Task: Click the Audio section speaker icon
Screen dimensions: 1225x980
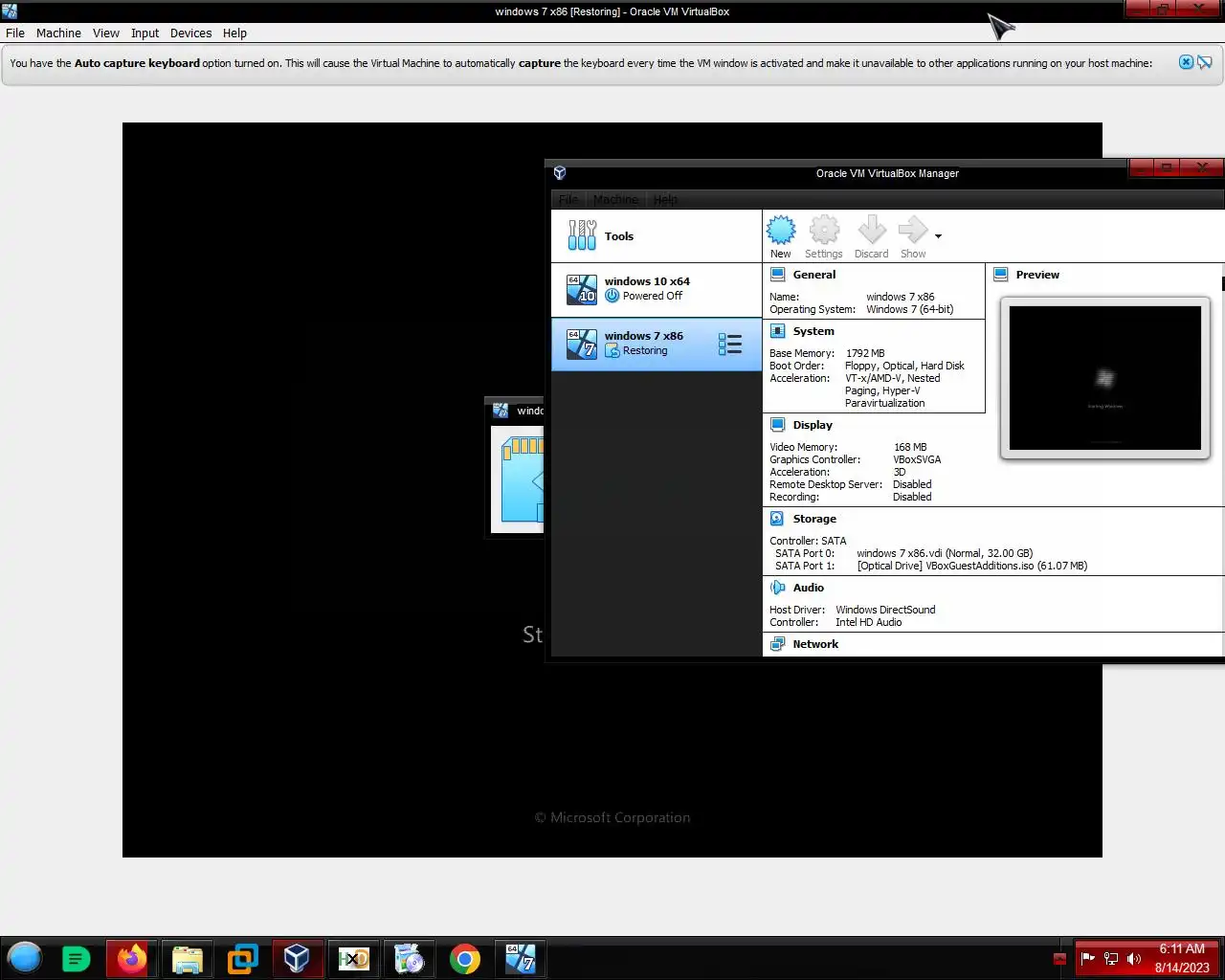Action: (x=778, y=588)
